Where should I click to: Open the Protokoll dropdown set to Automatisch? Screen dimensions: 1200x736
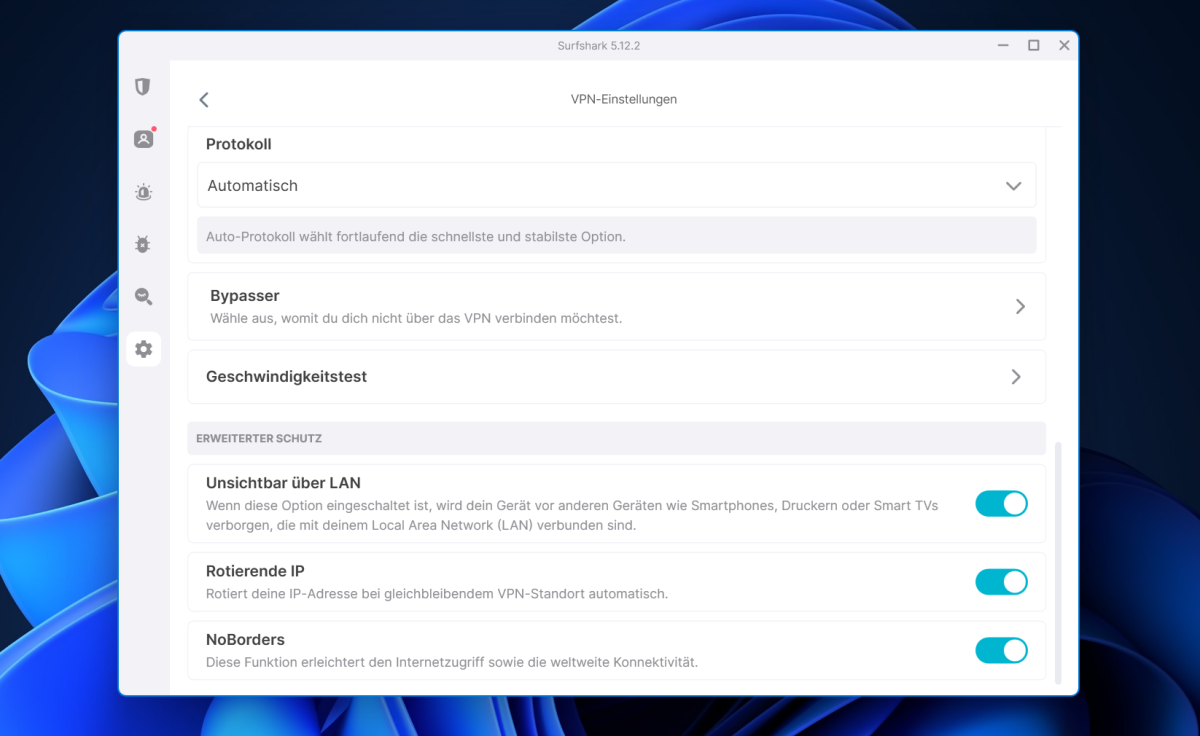[x=616, y=186]
